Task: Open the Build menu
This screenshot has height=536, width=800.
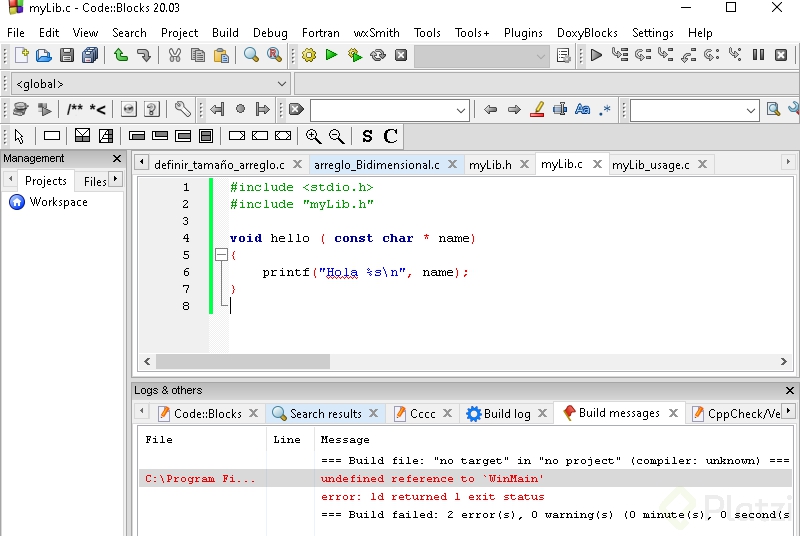Action: (x=225, y=33)
